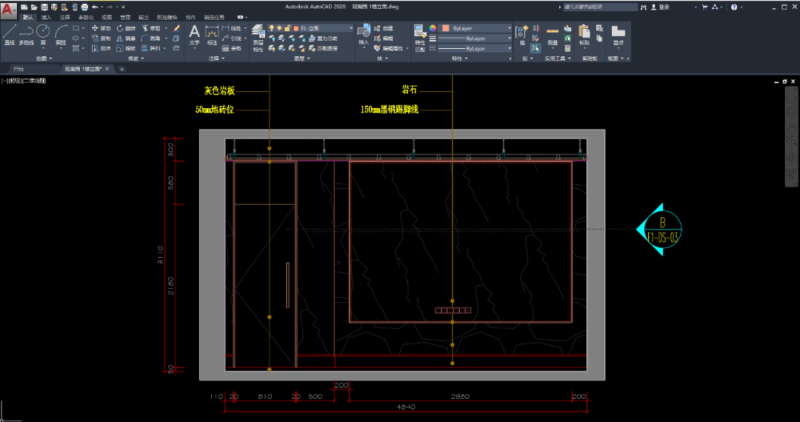Click the ByLayer object color swatch
Viewport: 800px width, 422px height.
tap(447, 29)
